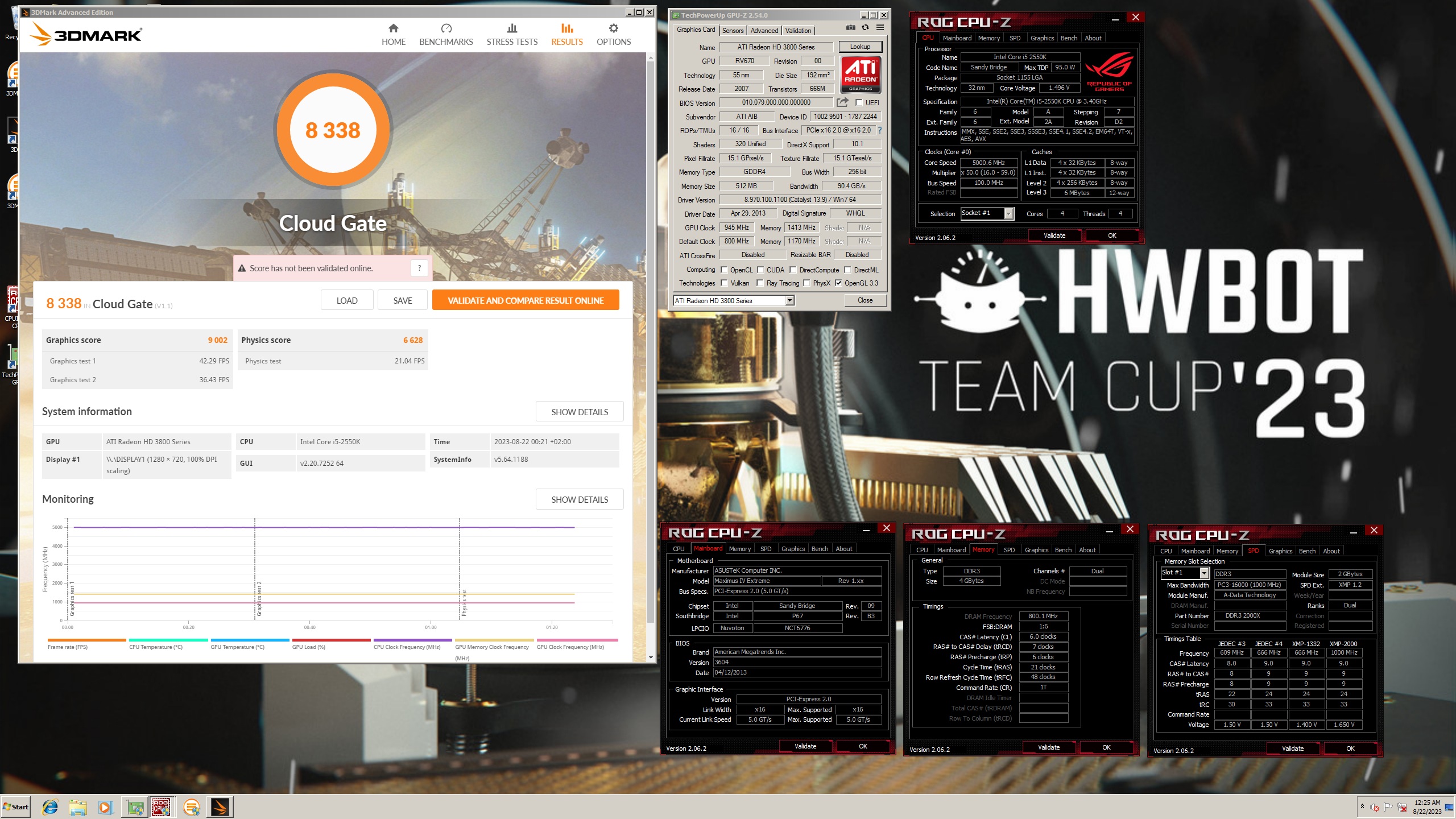Screen dimensions: 1456x819
Task: Click the LOAD button in 3DMark
Action: tap(347, 300)
